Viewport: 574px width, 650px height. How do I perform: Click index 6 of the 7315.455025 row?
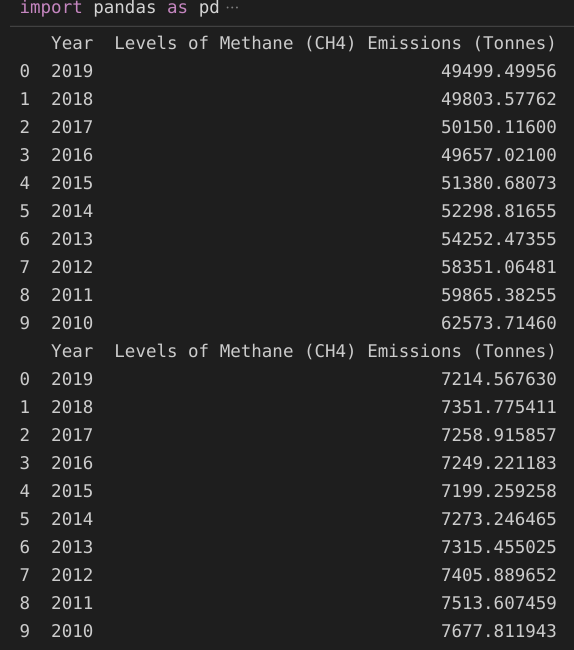coord(25,547)
